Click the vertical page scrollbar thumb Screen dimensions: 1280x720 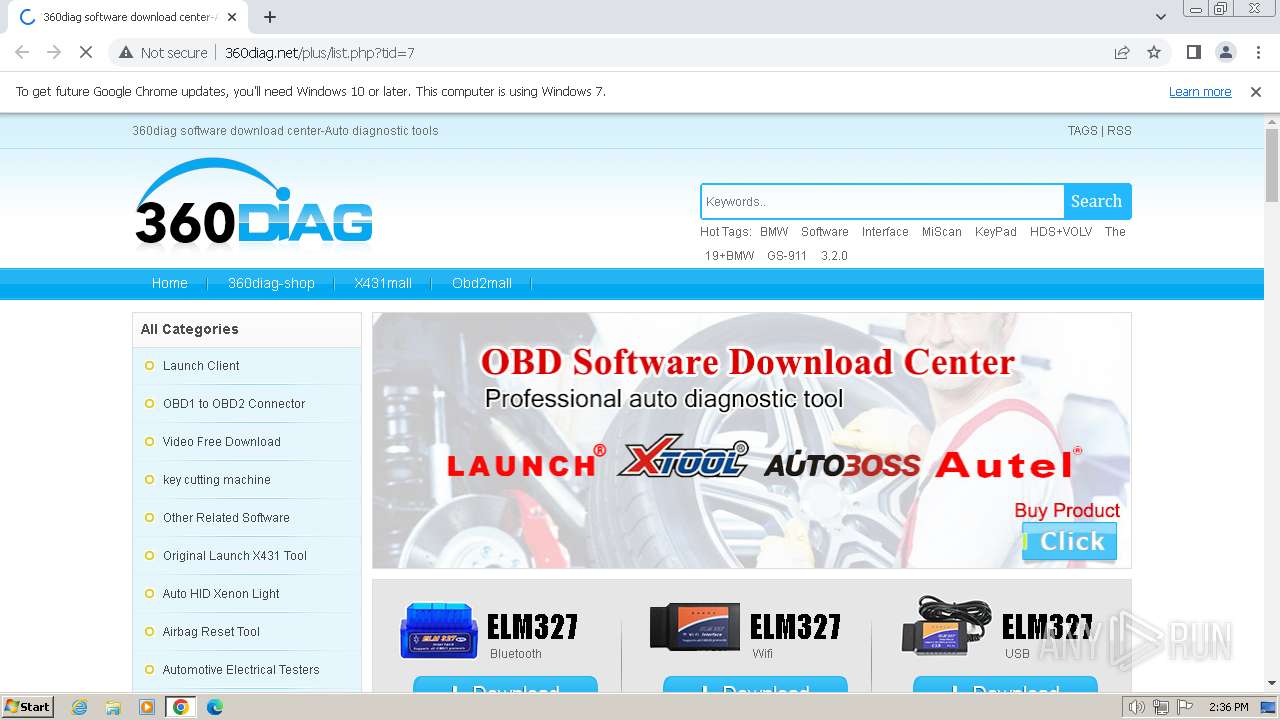pos(1271,165)
